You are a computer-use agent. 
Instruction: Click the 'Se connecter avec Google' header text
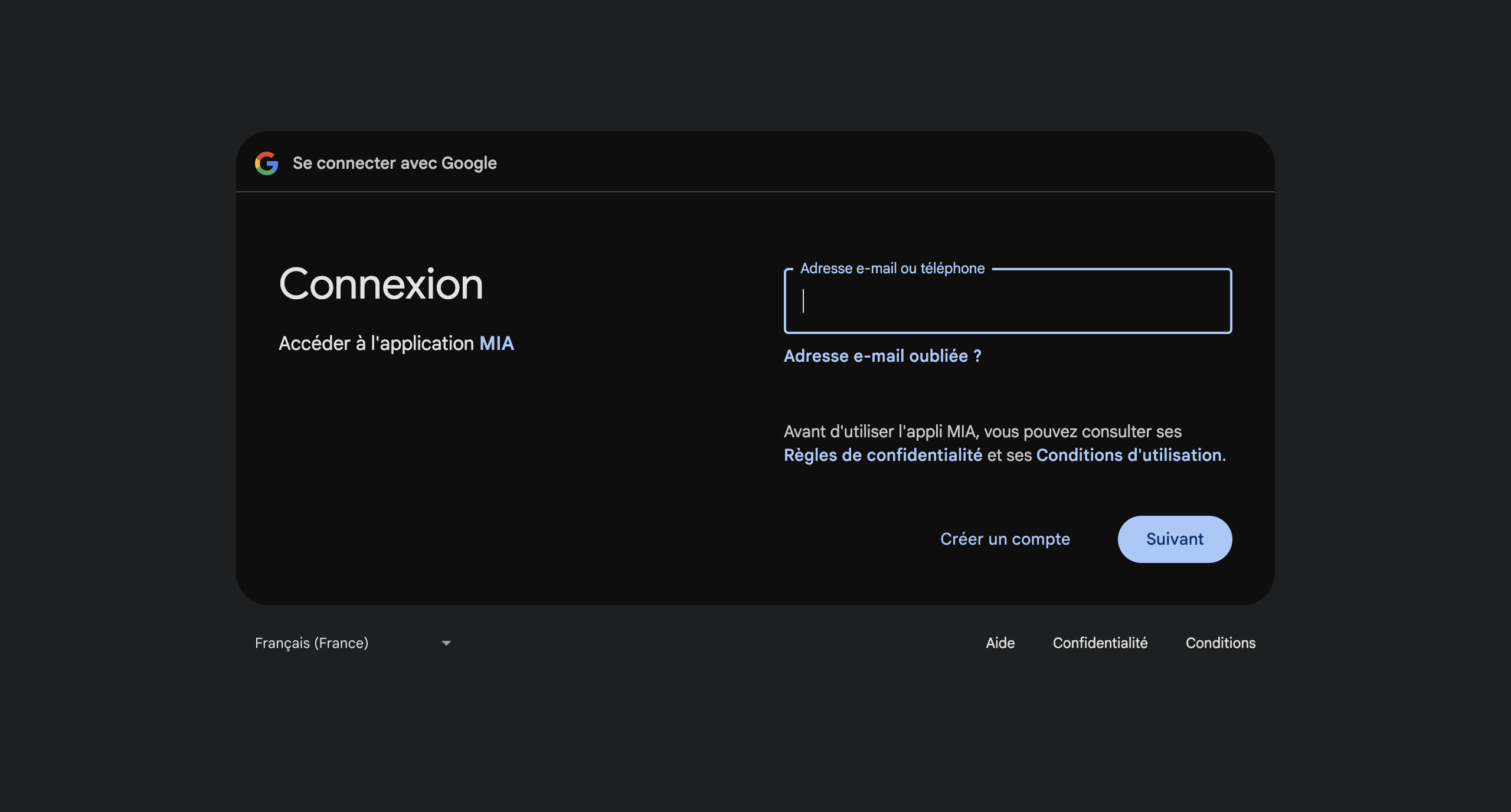(x=394, y=163)
